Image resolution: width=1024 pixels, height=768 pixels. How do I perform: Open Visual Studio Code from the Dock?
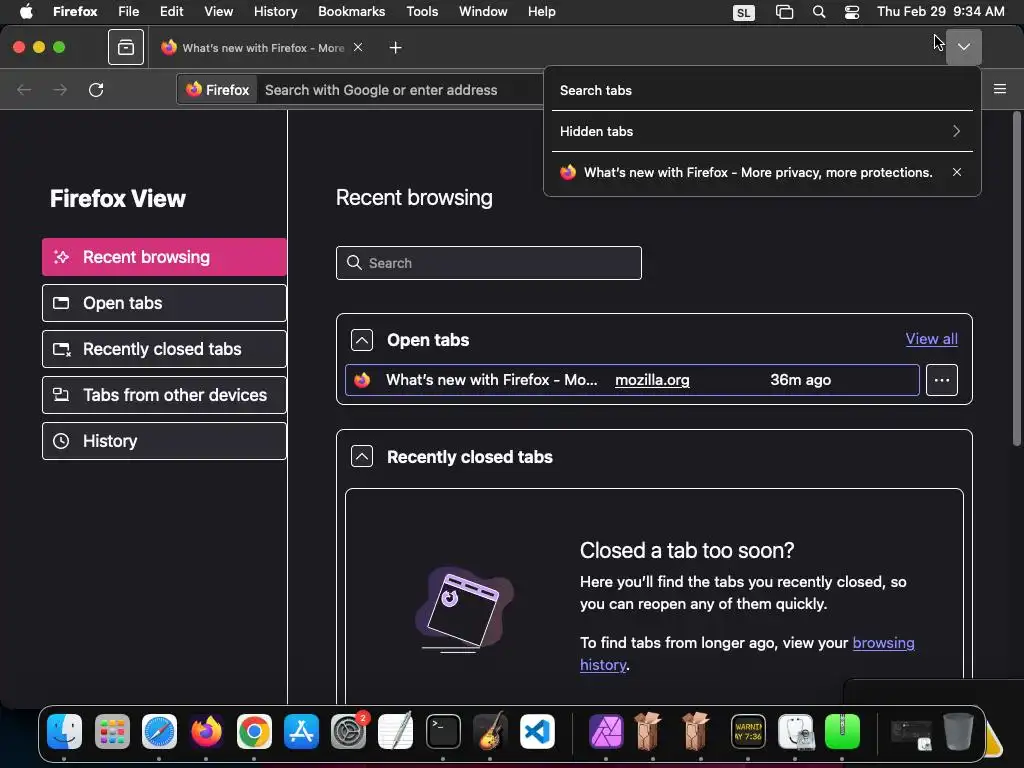pyautogui.click(x=537, y=731)
